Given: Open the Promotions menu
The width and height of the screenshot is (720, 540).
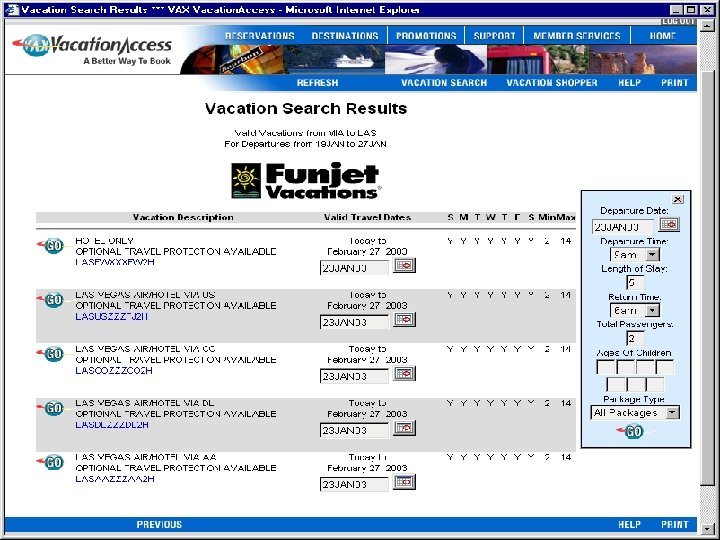Looking at the screenshot, I should pos(426,36).
